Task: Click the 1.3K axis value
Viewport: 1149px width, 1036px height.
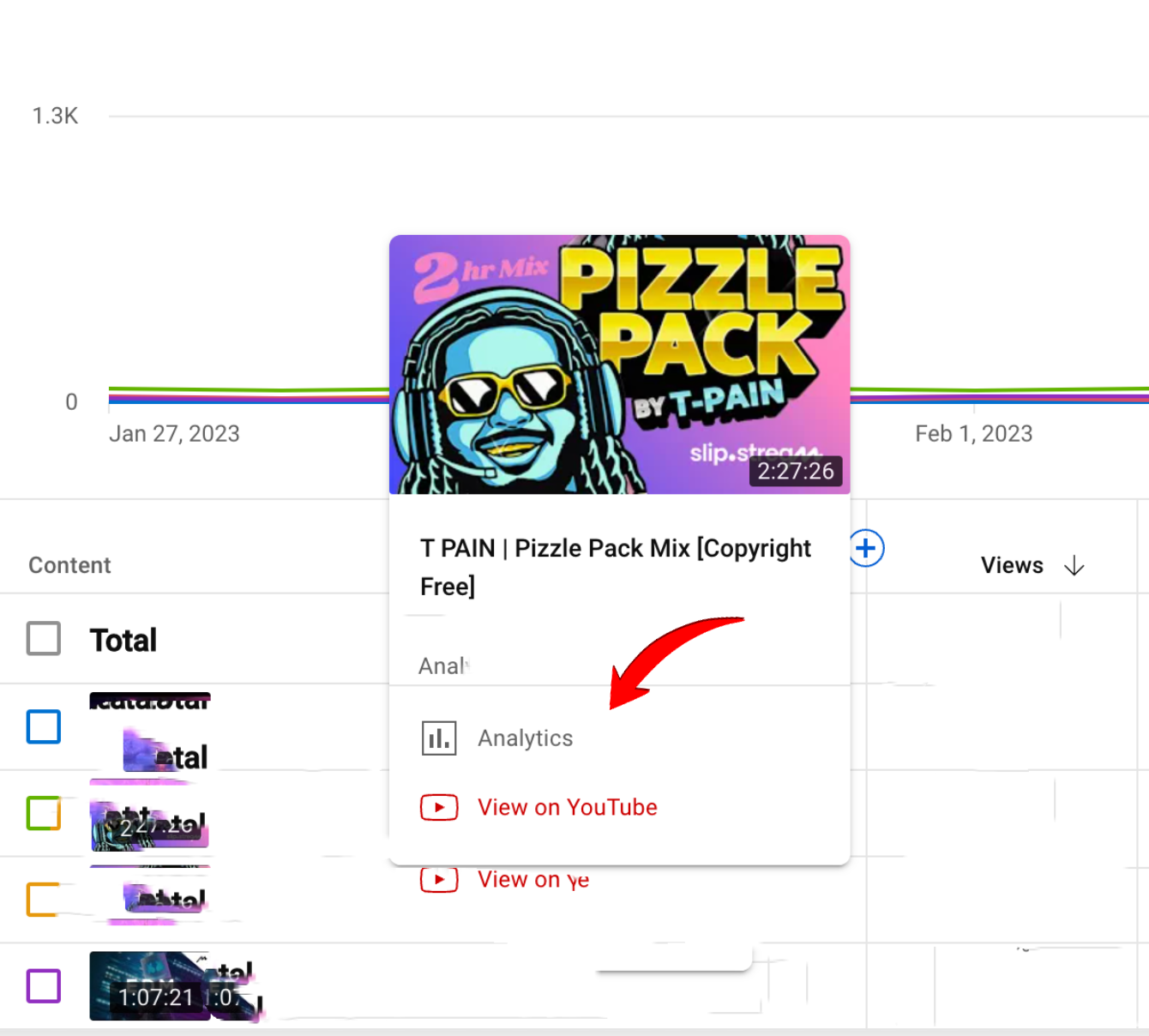Action: point(55,116)
